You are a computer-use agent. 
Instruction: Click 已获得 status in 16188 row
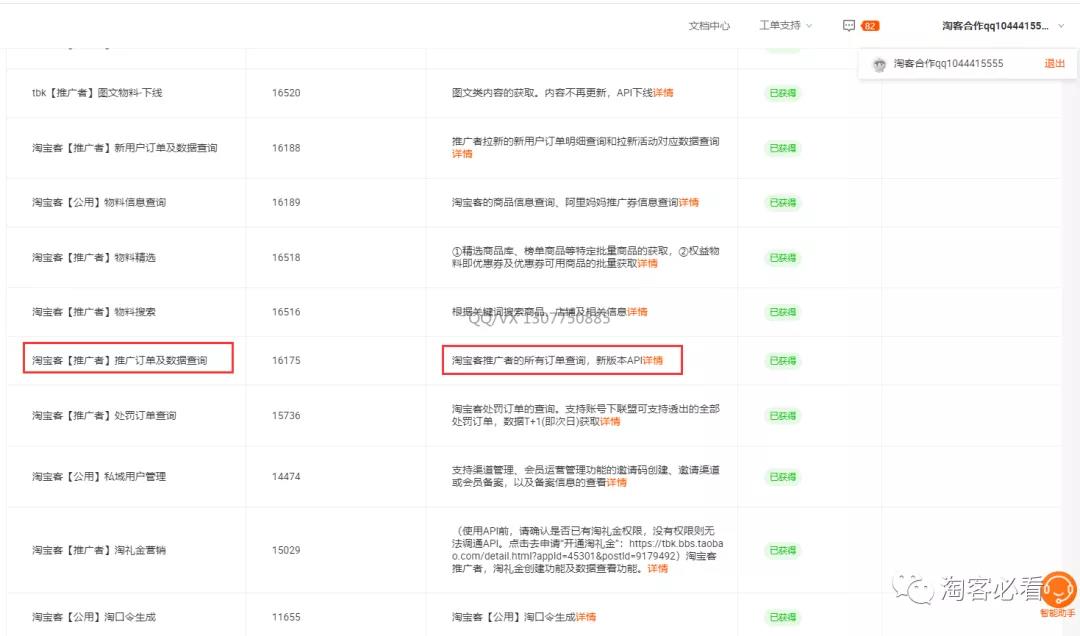coord(782,148)
